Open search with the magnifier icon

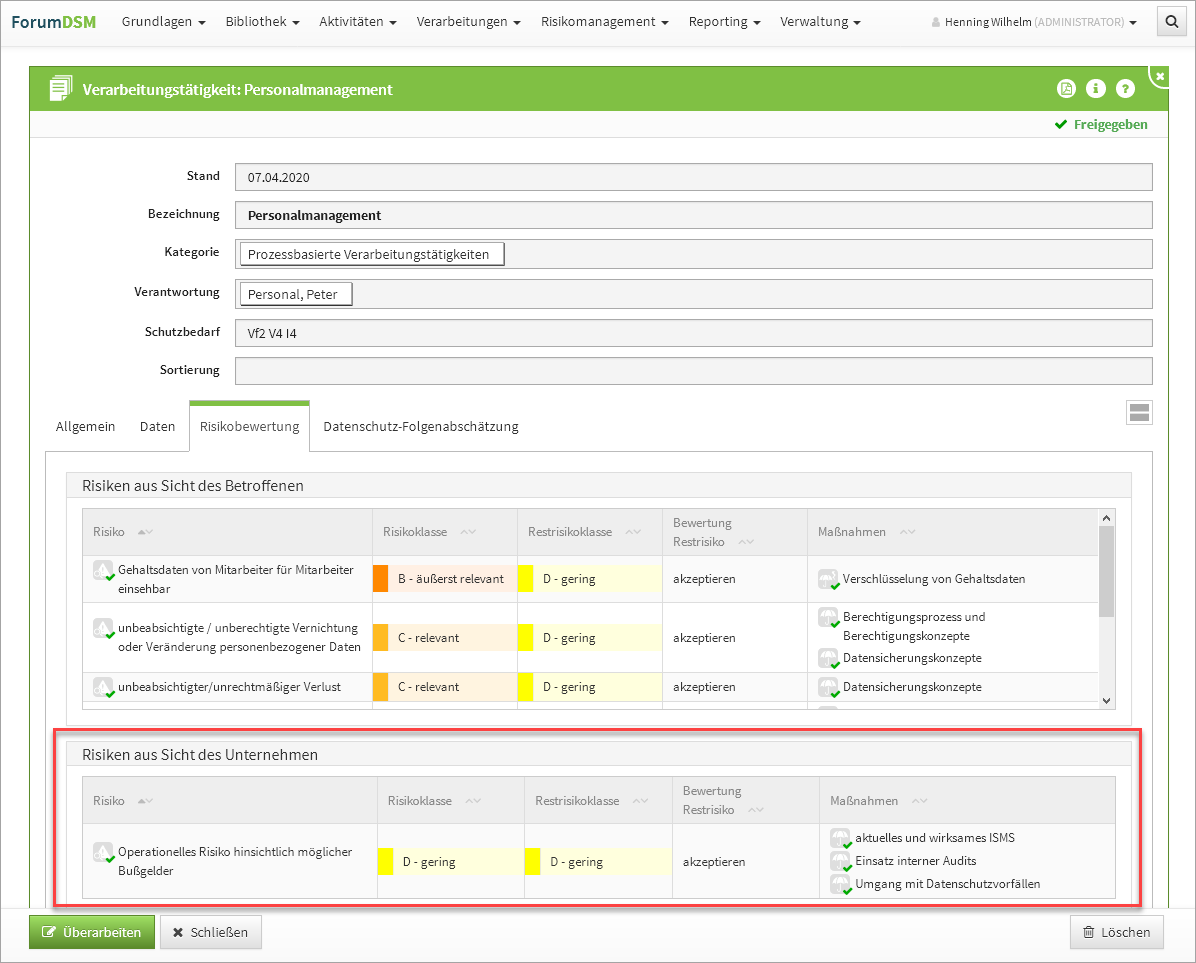(1171, 22)
